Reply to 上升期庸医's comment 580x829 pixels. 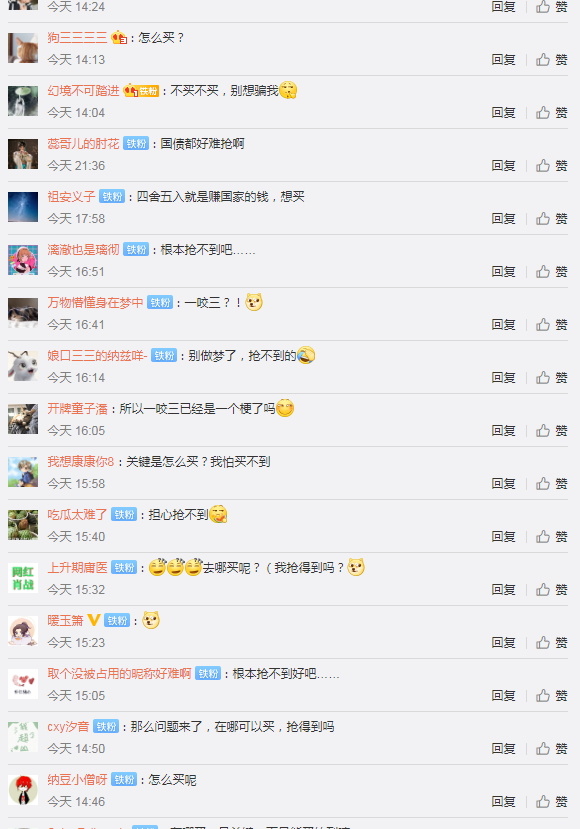point(503,589)
